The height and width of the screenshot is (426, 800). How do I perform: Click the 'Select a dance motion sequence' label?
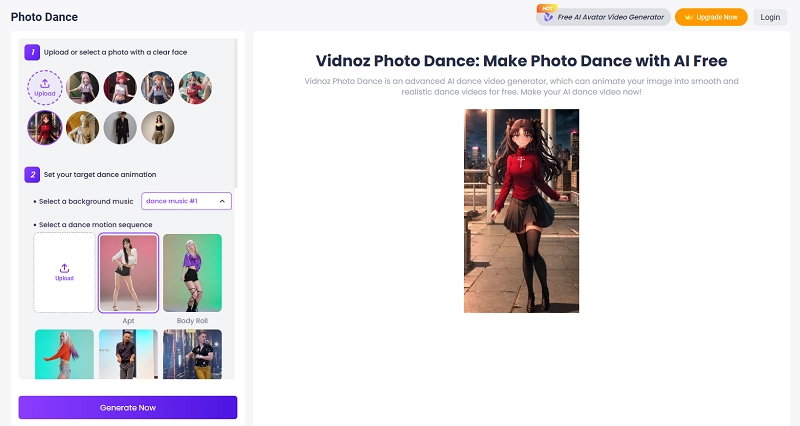click(x=96, y=224)
